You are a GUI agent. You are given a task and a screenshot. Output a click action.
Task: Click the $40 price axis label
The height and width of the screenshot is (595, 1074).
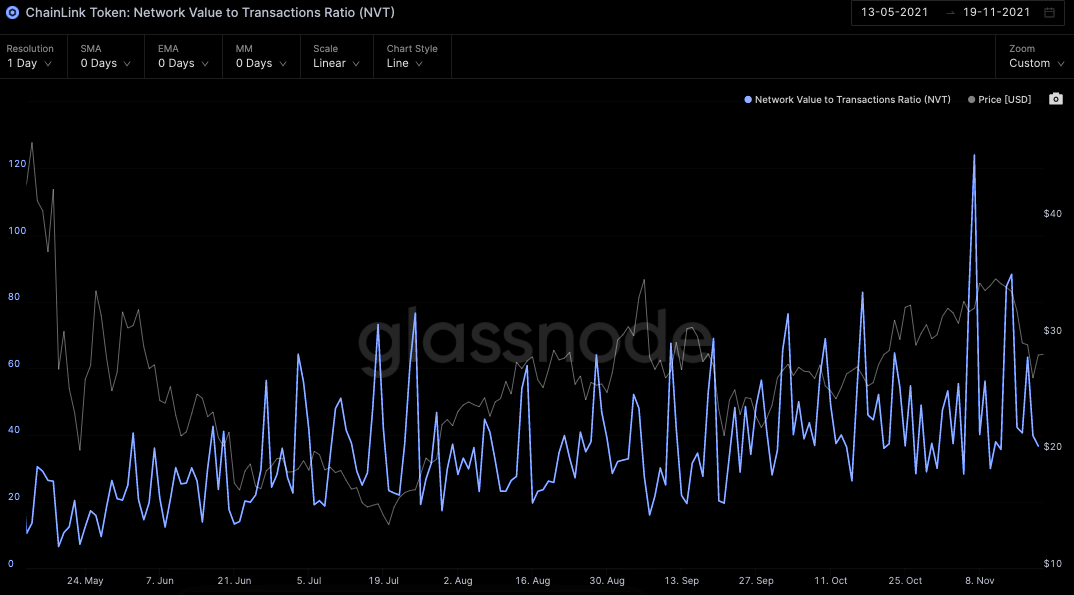(1053, 214)
